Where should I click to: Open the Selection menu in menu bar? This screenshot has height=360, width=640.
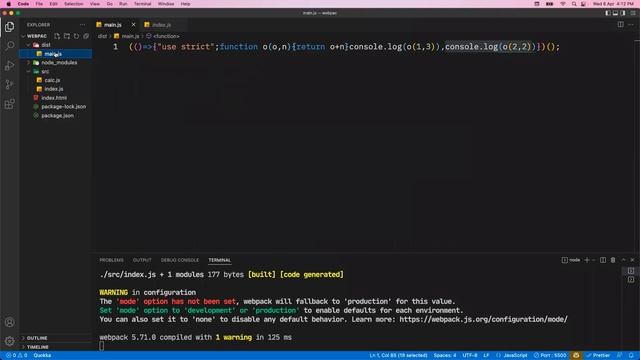pyautogui.click(x=73, y=4)
